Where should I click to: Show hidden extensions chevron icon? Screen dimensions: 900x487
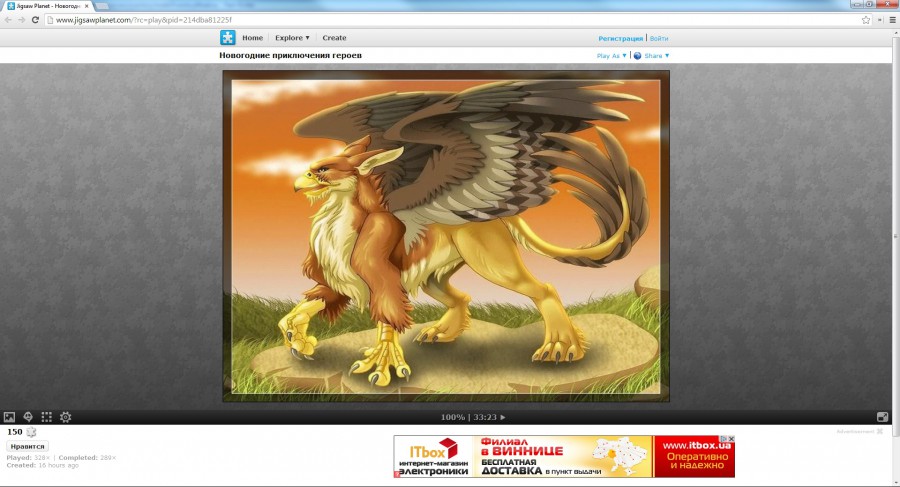(880, 20)
